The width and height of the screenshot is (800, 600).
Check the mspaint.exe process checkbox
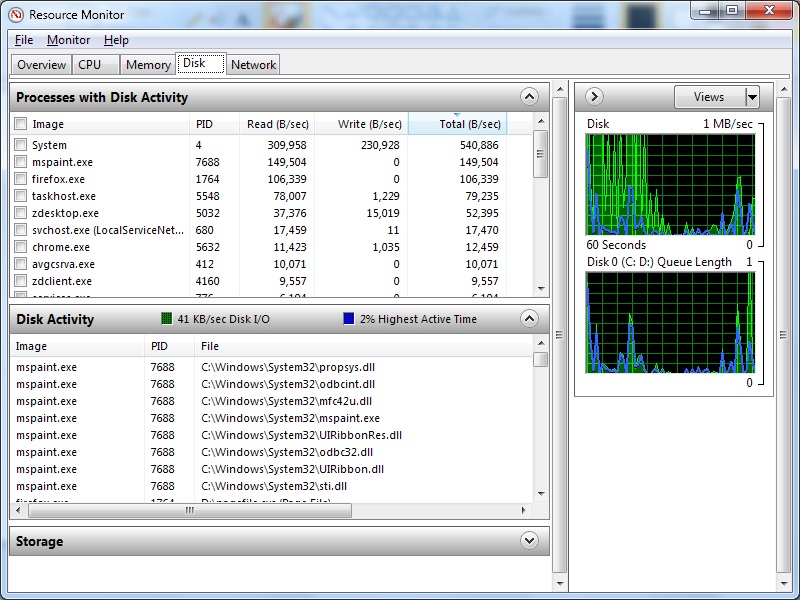click(x=20, y=162)
